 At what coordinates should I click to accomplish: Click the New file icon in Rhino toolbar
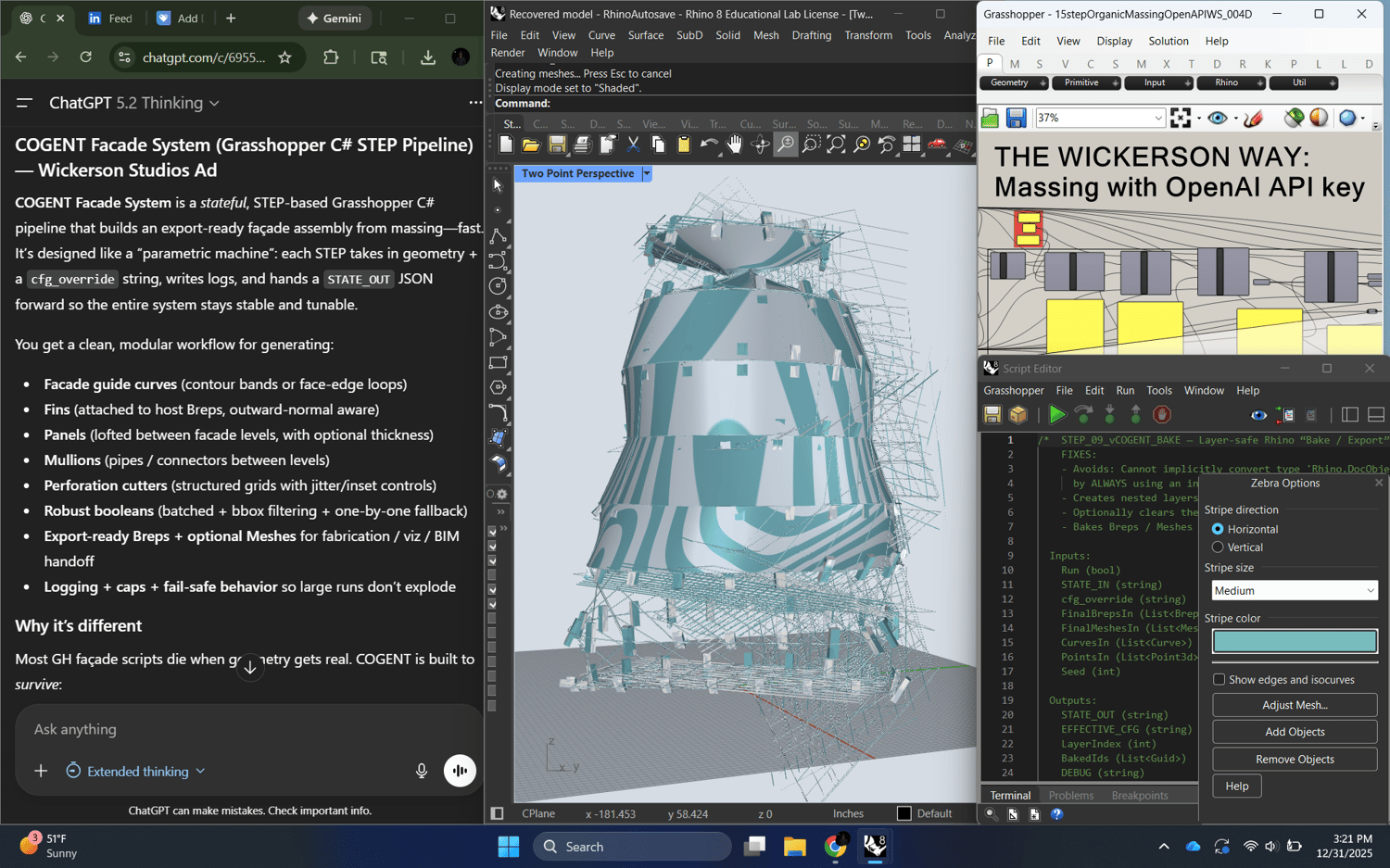click(506, 145)
